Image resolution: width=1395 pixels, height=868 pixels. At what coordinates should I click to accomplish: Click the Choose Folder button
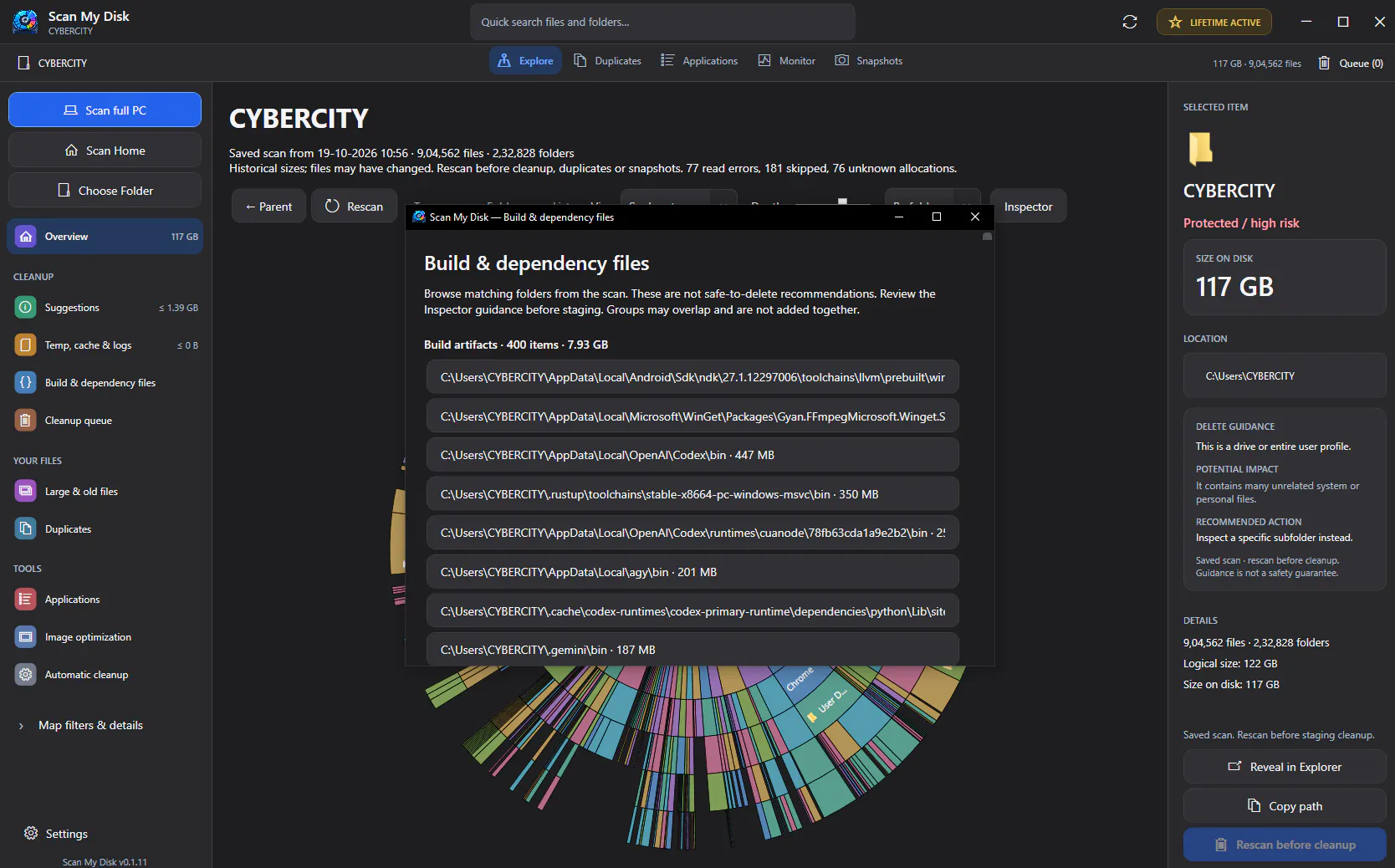click(105, 191)
